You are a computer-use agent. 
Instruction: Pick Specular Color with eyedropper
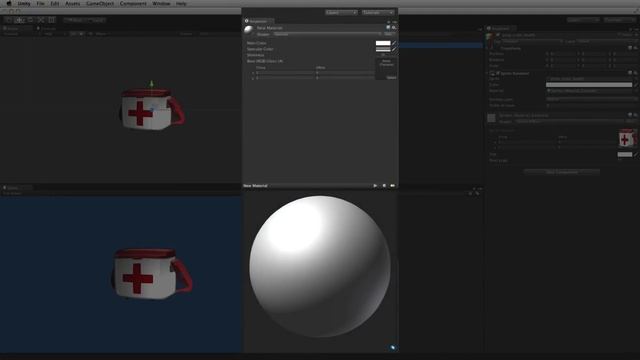(x=394, y=49)
